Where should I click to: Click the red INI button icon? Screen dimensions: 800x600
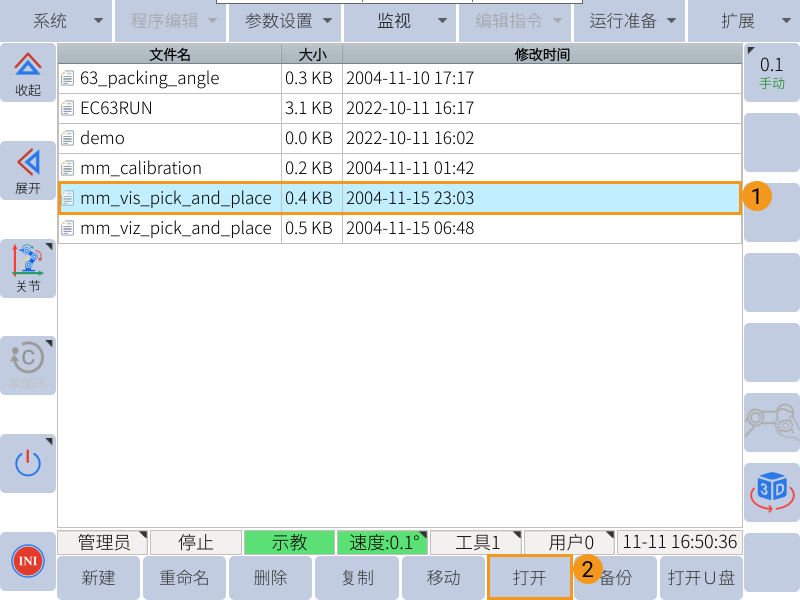coord(28,561)
